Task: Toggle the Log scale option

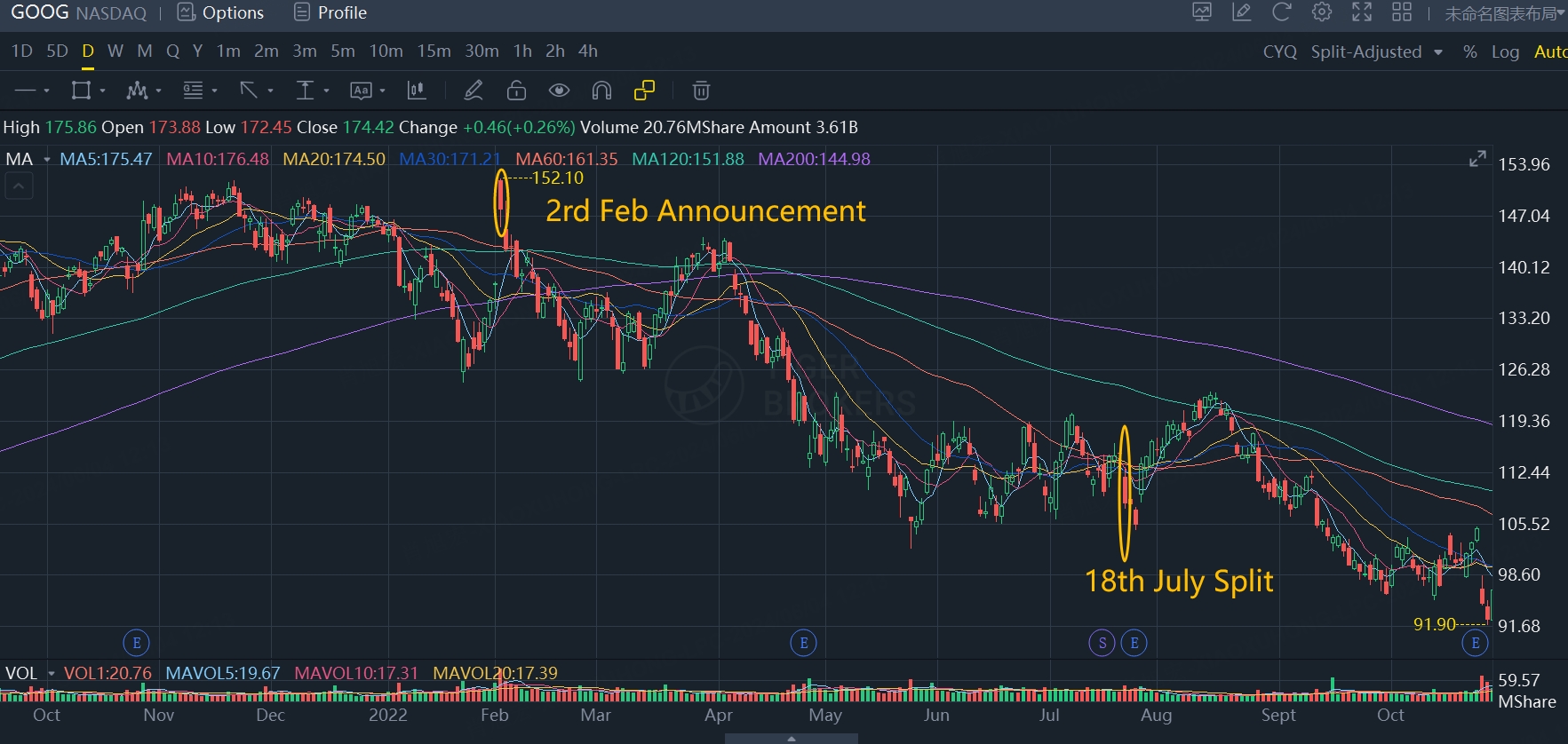Action: (1505, 52)
